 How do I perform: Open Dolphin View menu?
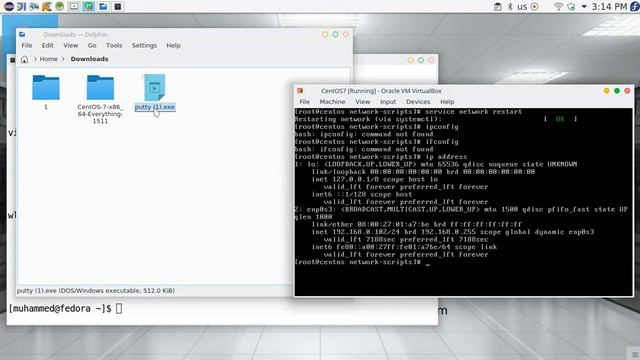tap(71, 45)
